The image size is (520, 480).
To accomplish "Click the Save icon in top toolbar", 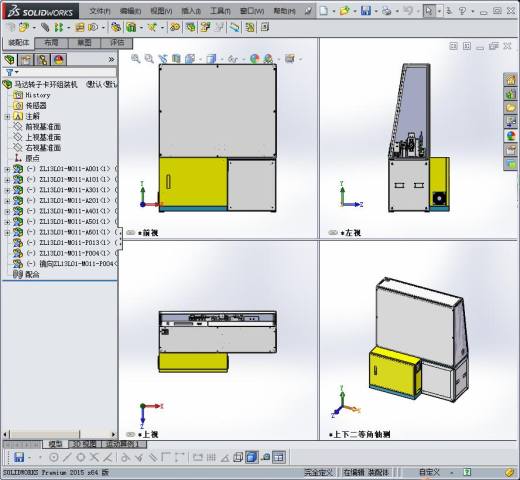I will [366, 11].
